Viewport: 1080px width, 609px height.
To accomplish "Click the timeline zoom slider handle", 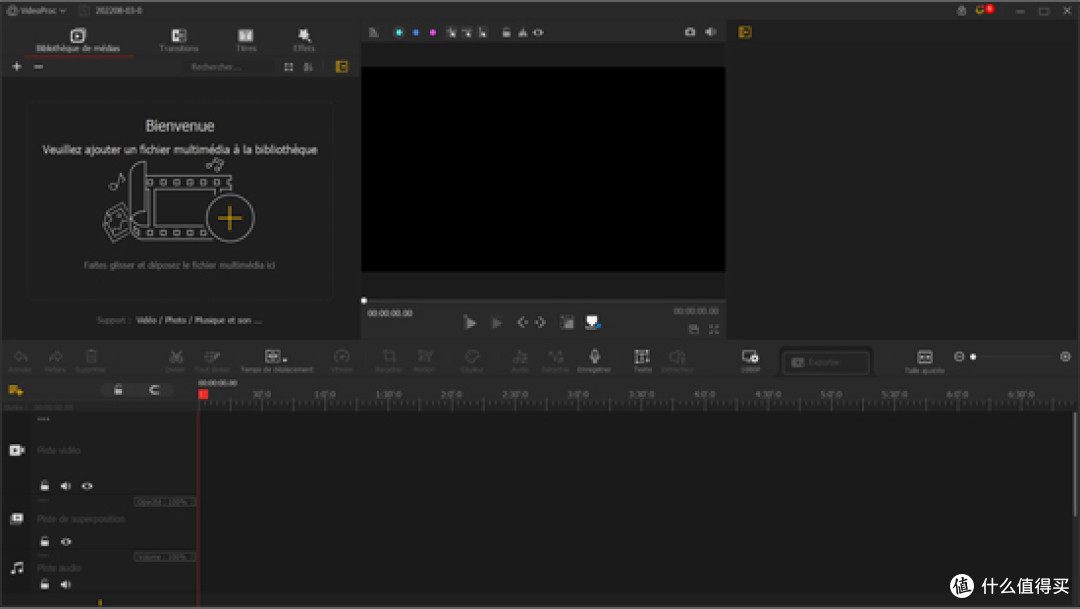I will [973, 357].
